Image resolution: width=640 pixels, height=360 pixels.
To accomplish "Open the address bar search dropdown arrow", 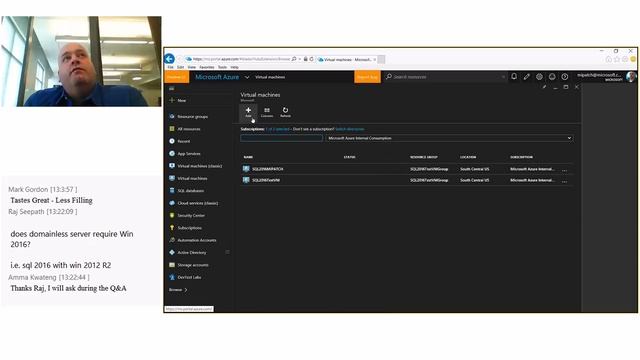I will (300, 59).
